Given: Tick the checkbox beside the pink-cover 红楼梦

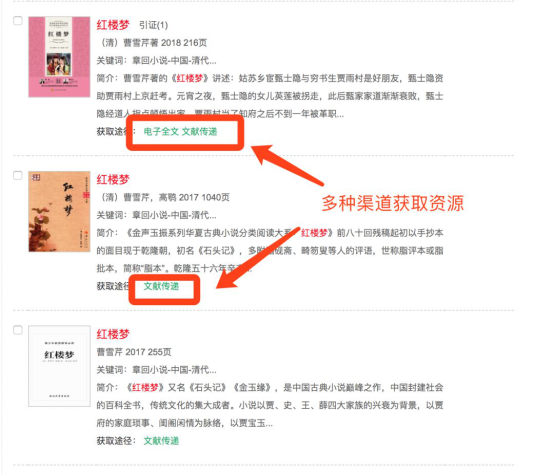Looking at the screenshot, I should (x=18, y=20).
